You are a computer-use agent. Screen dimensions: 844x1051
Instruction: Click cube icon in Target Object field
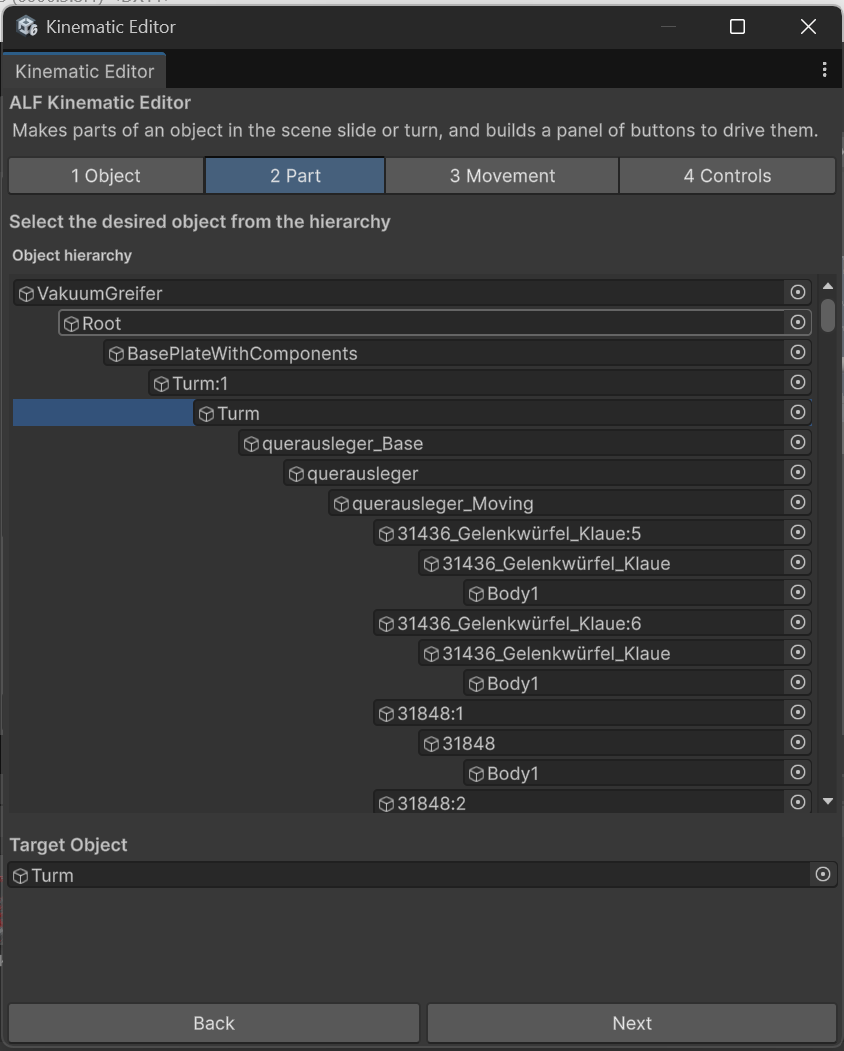click(x=21, y=876)
